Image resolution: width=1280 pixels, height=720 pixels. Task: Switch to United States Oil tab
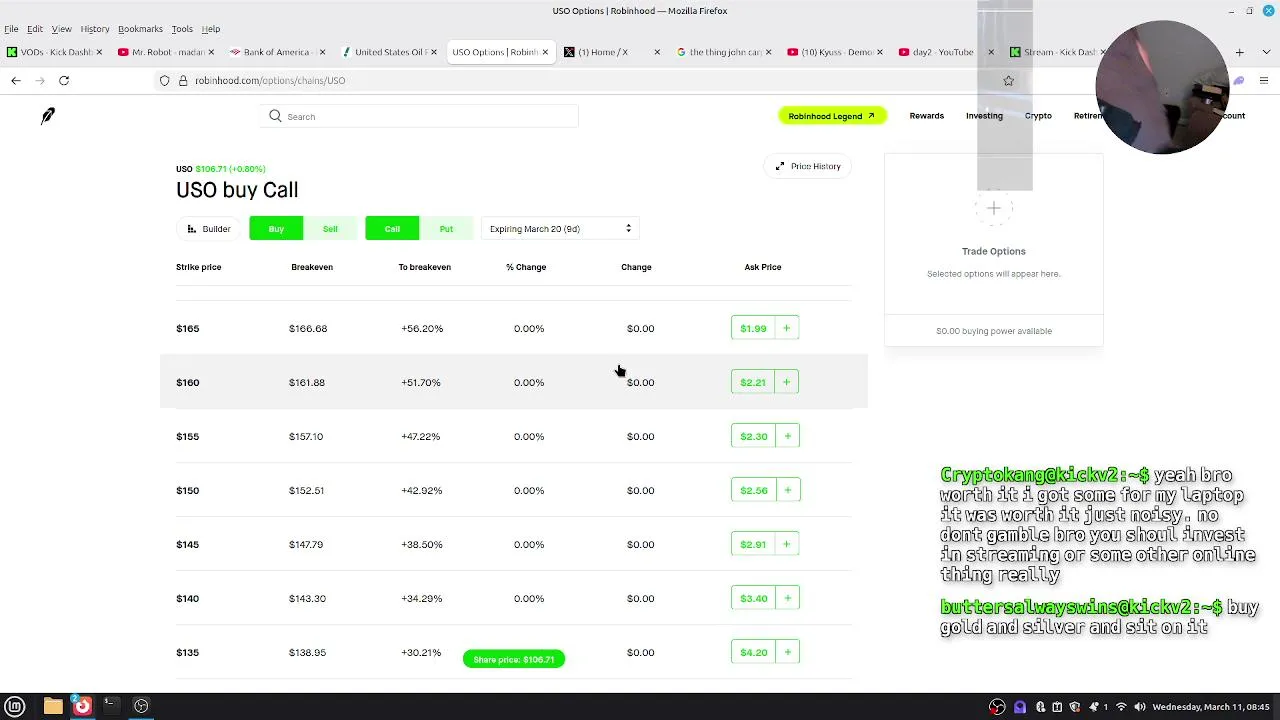[x=389, y=52]
